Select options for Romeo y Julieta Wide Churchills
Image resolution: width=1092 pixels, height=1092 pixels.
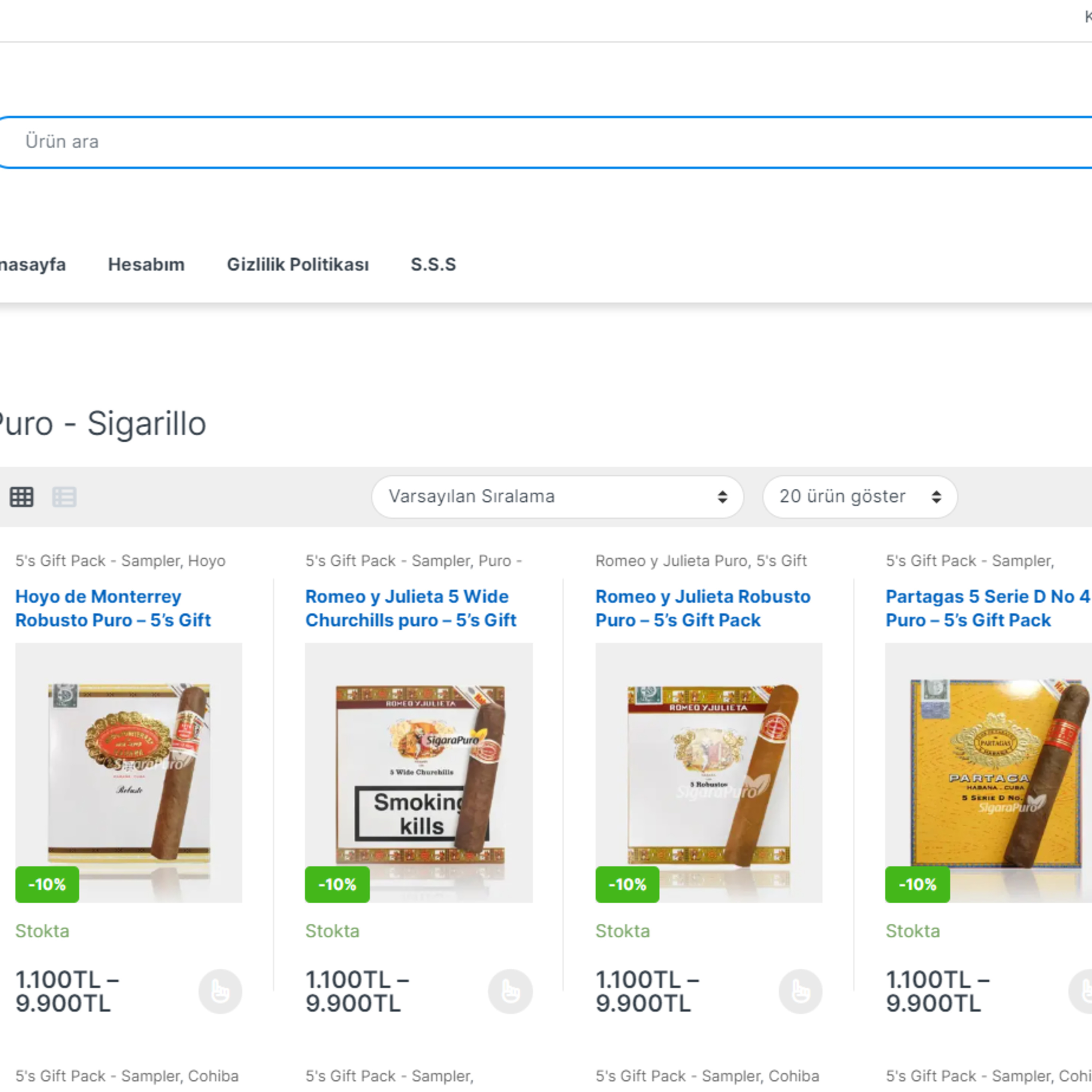[510, 992]
